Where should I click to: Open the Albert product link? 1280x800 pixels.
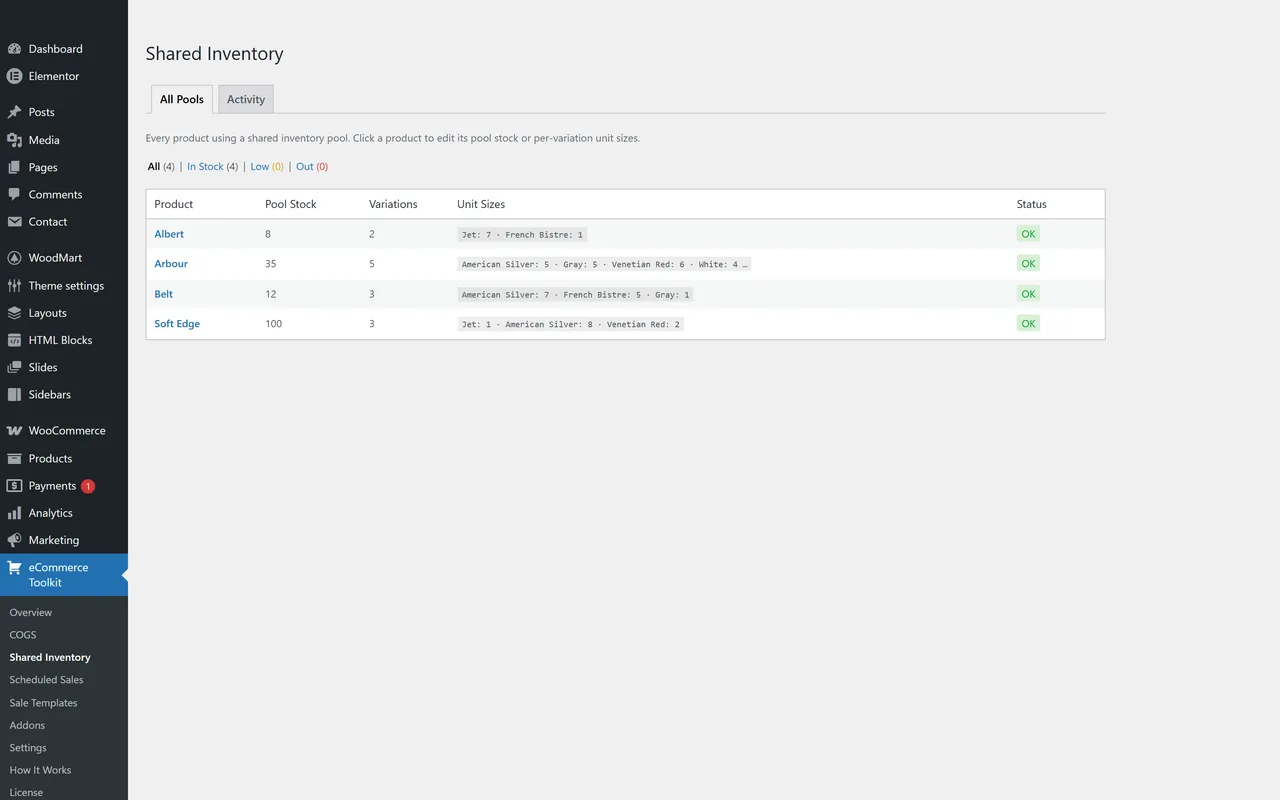[x=169, y=234]
